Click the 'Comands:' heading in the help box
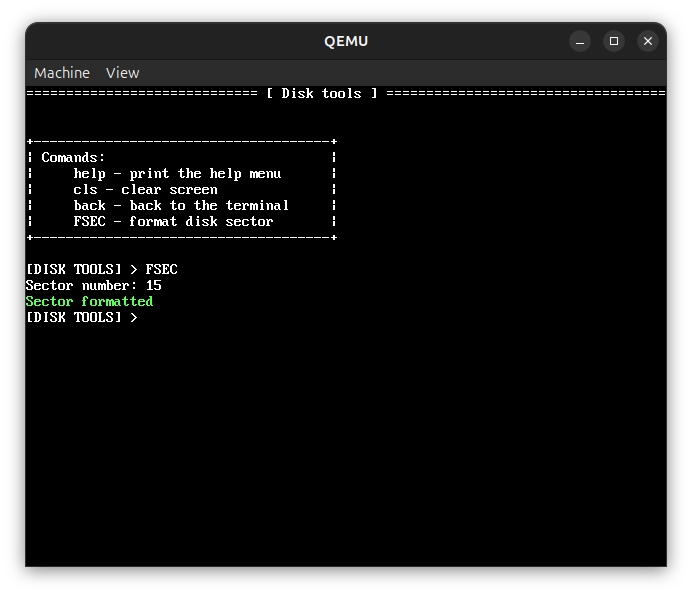The height and width of the screenshot is (595, 692). coord(73,158)
